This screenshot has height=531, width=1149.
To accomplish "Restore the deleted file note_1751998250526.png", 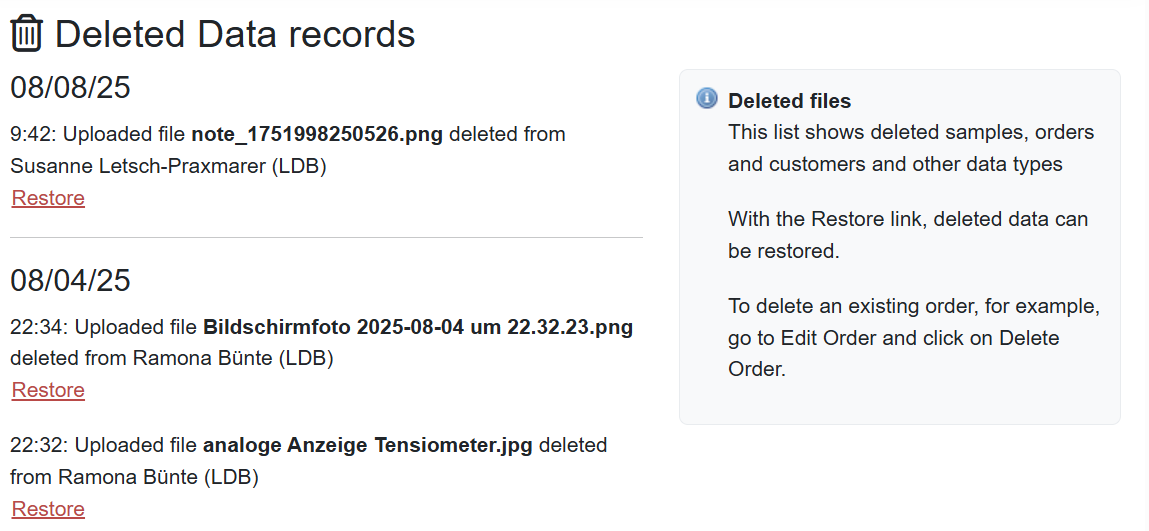I will tap(48, 198).
